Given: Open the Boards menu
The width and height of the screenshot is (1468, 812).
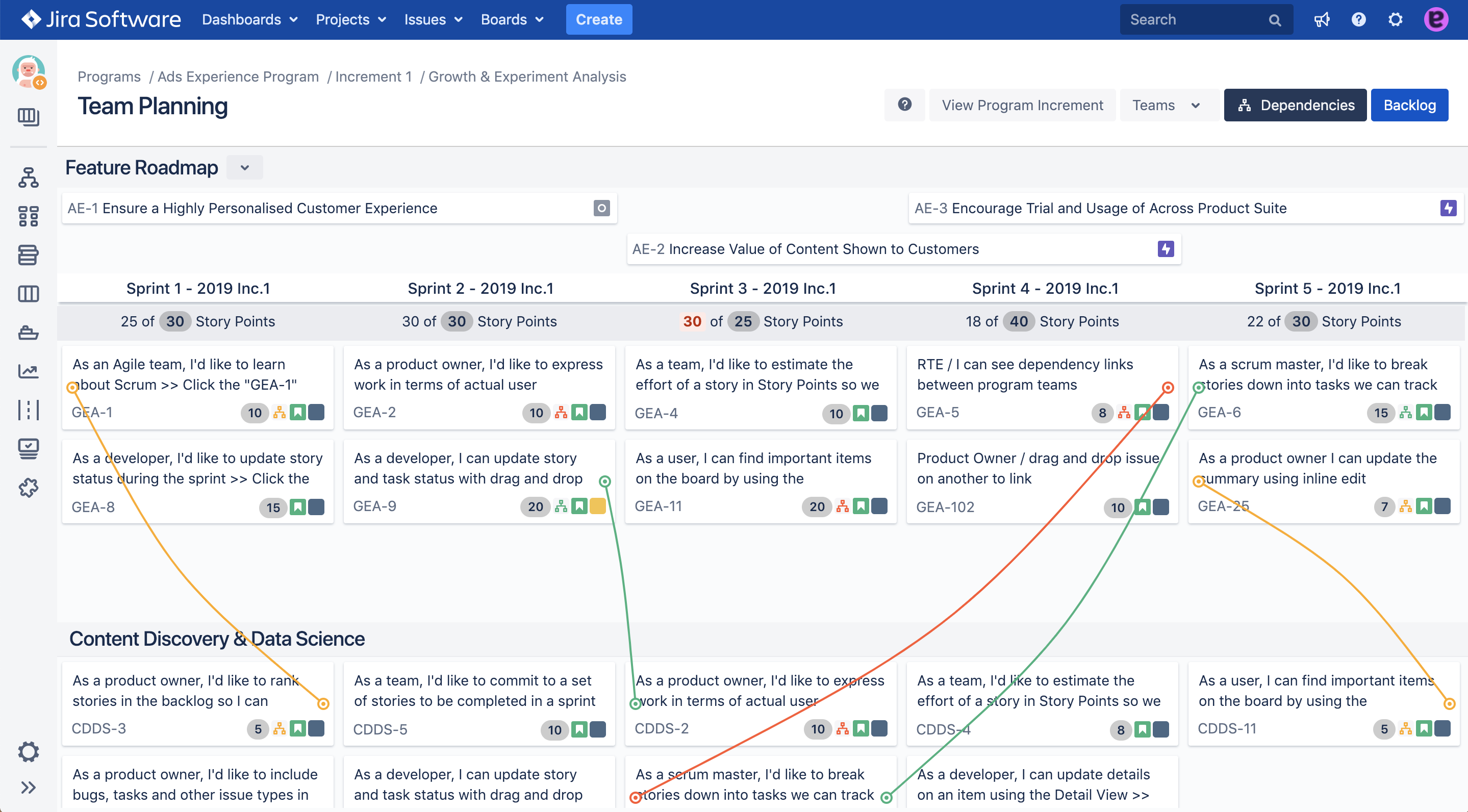Looking at the screenshot, I should [512, 20].
